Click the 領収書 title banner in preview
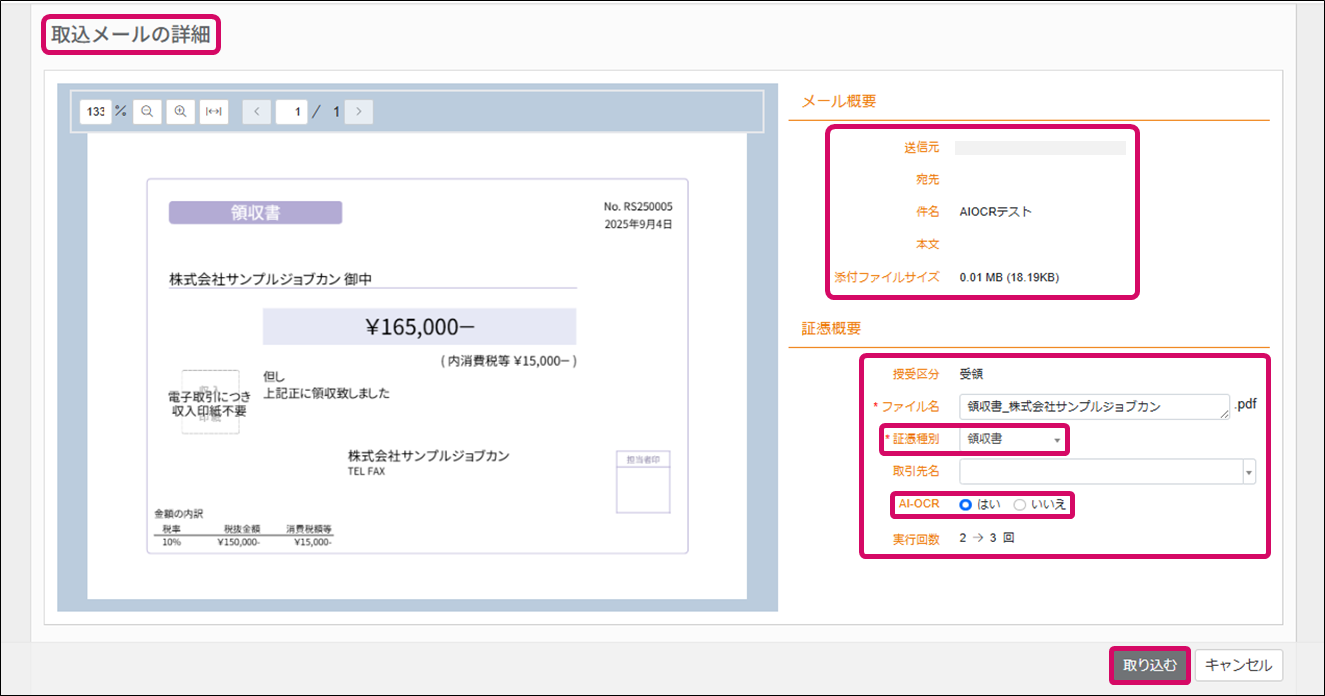The width and height of the screenshot is (1325, 696). pyautogui.click(x=255, y=212)
